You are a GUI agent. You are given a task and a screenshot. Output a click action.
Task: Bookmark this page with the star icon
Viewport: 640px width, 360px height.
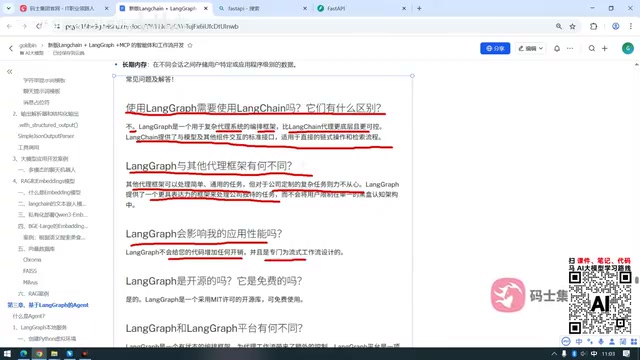click(572, 26)
